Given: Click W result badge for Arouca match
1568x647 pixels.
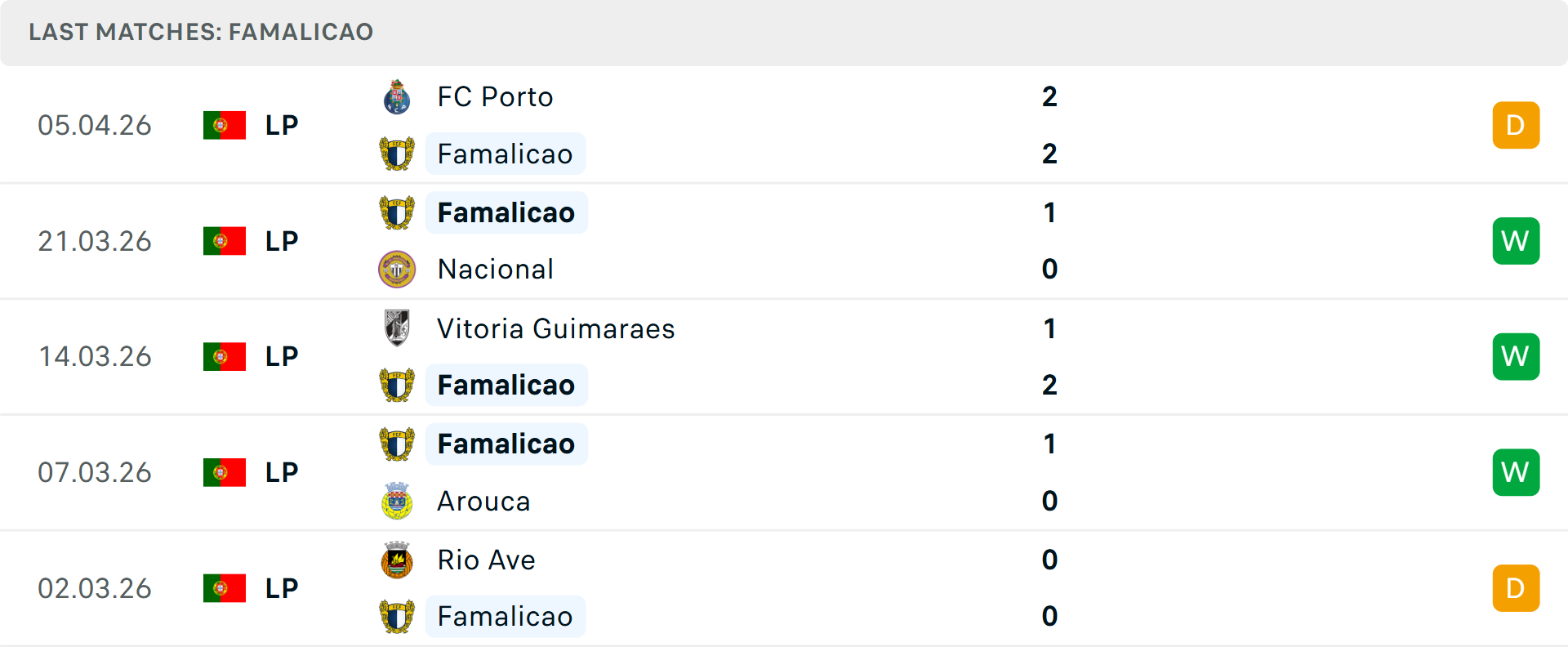Looking at the screenshot, I should 1516,472.
